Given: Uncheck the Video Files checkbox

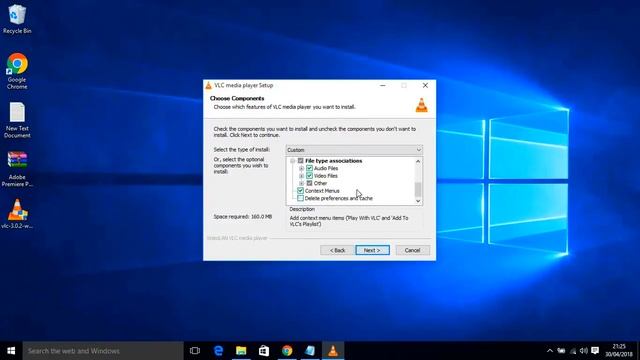Looking at the screenshot, I should click(309, 176).
